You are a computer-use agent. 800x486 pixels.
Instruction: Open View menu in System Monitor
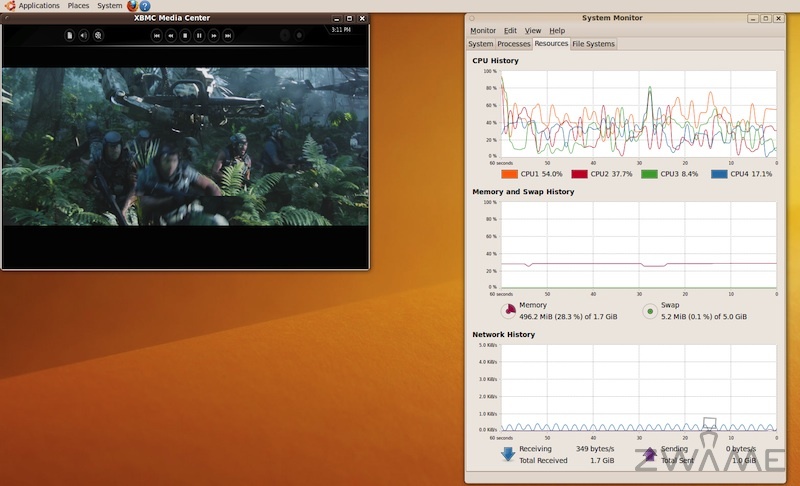coord(533,31)
